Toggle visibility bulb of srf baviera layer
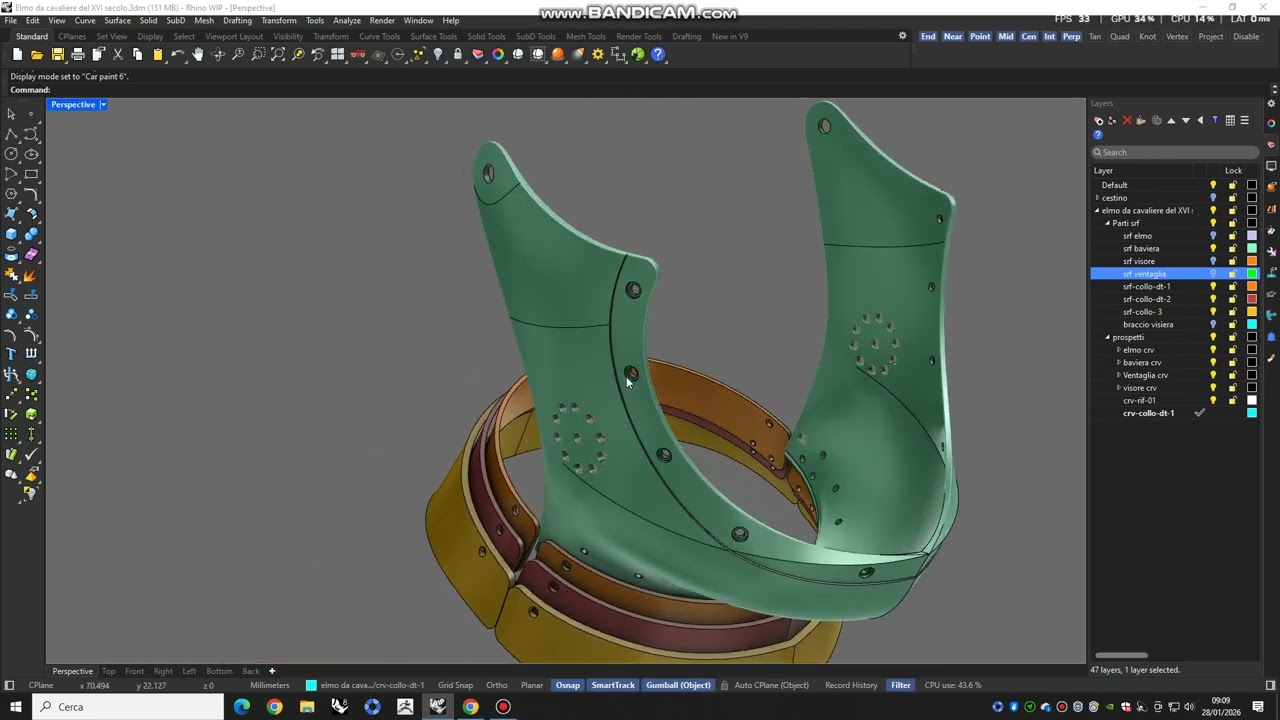Viewport: 1280px width, 720px height. pos(1213,249)
